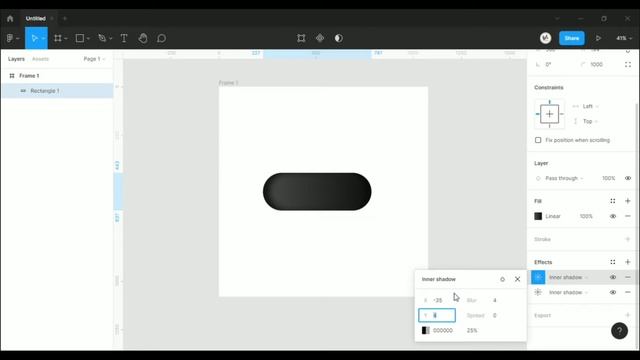Click the independent corners icon
The image size is (640, 360).
[x=628, y=64]
